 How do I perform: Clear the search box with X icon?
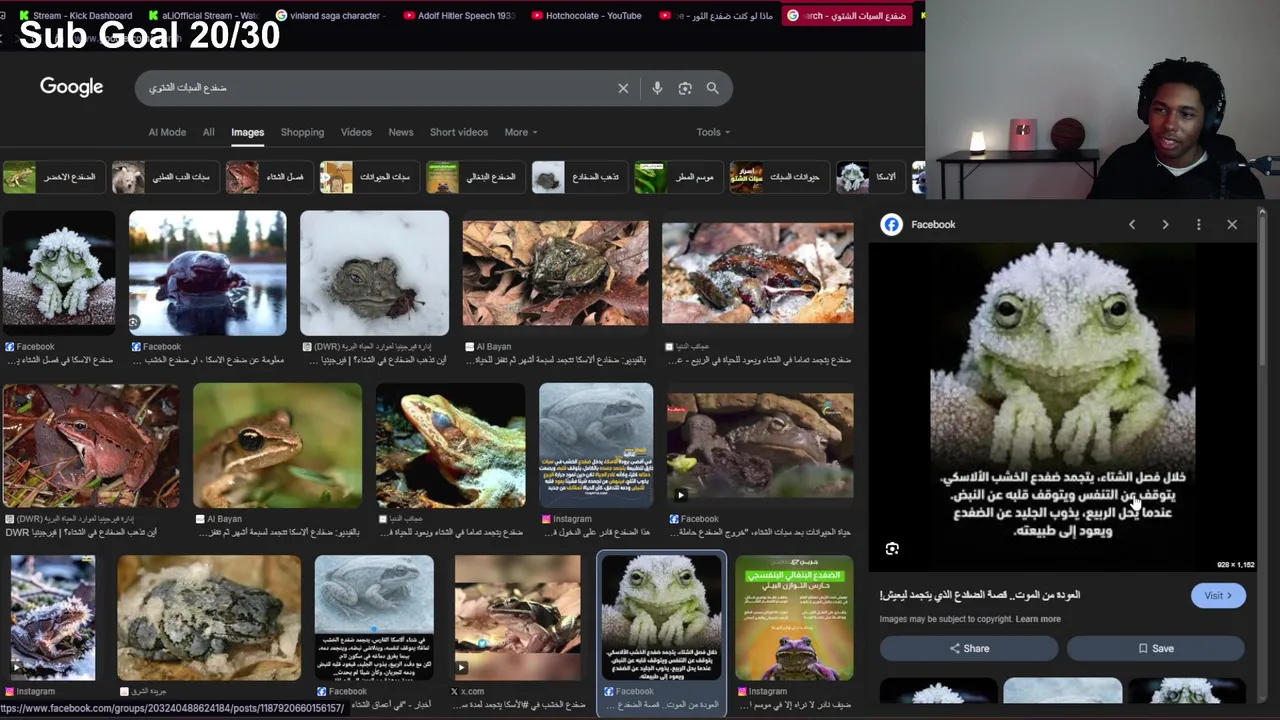[x=623, y=88]
